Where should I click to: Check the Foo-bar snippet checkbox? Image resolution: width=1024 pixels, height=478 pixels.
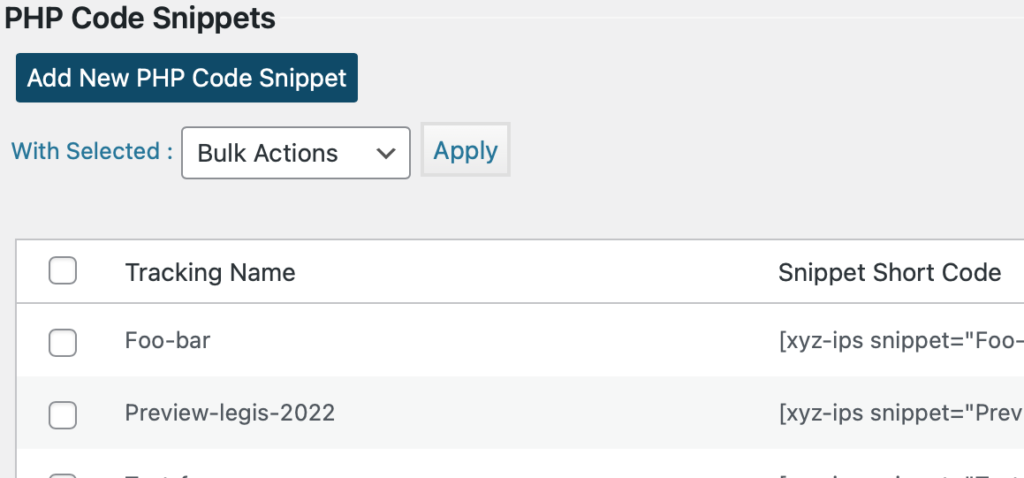coord(63,343)
